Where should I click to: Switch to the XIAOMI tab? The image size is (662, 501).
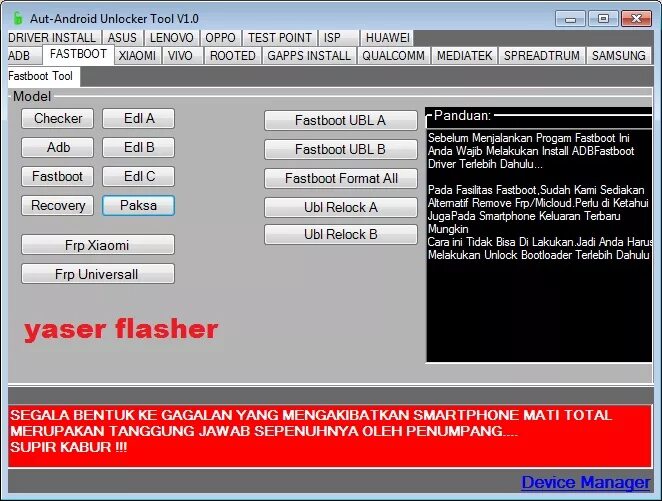coord(137,56)
